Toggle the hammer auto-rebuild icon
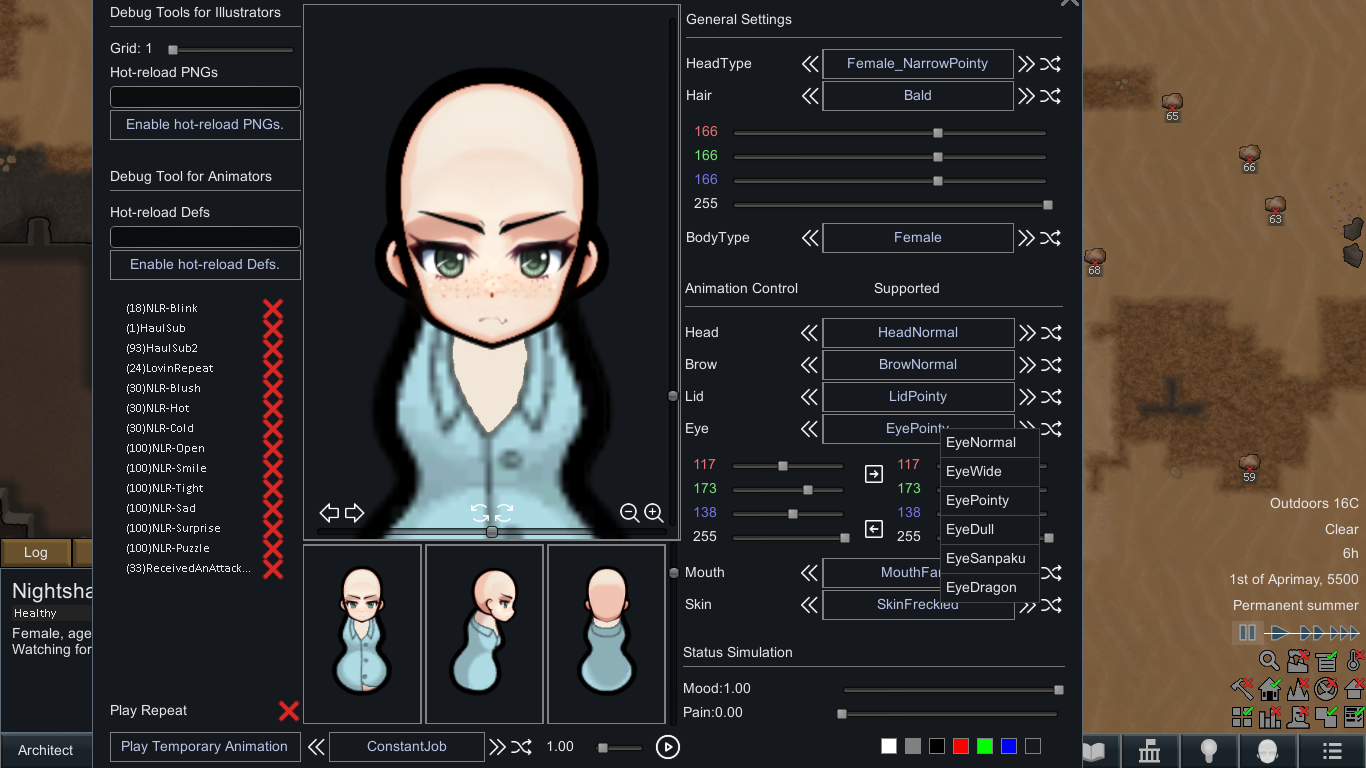Screen dimensions: 1366x768 [x=1241, y=689]
